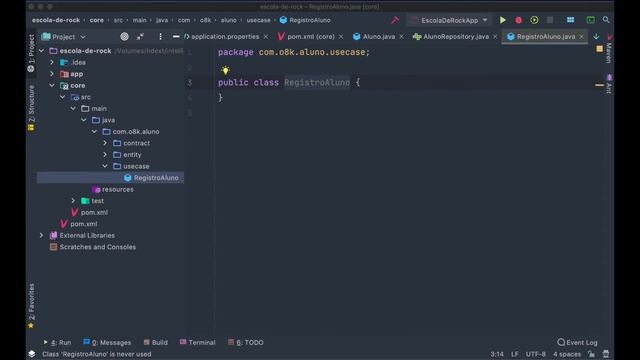This screenshot has height=360, width=640.
Task: Close the Aluno.java tab
Action: 401,37
